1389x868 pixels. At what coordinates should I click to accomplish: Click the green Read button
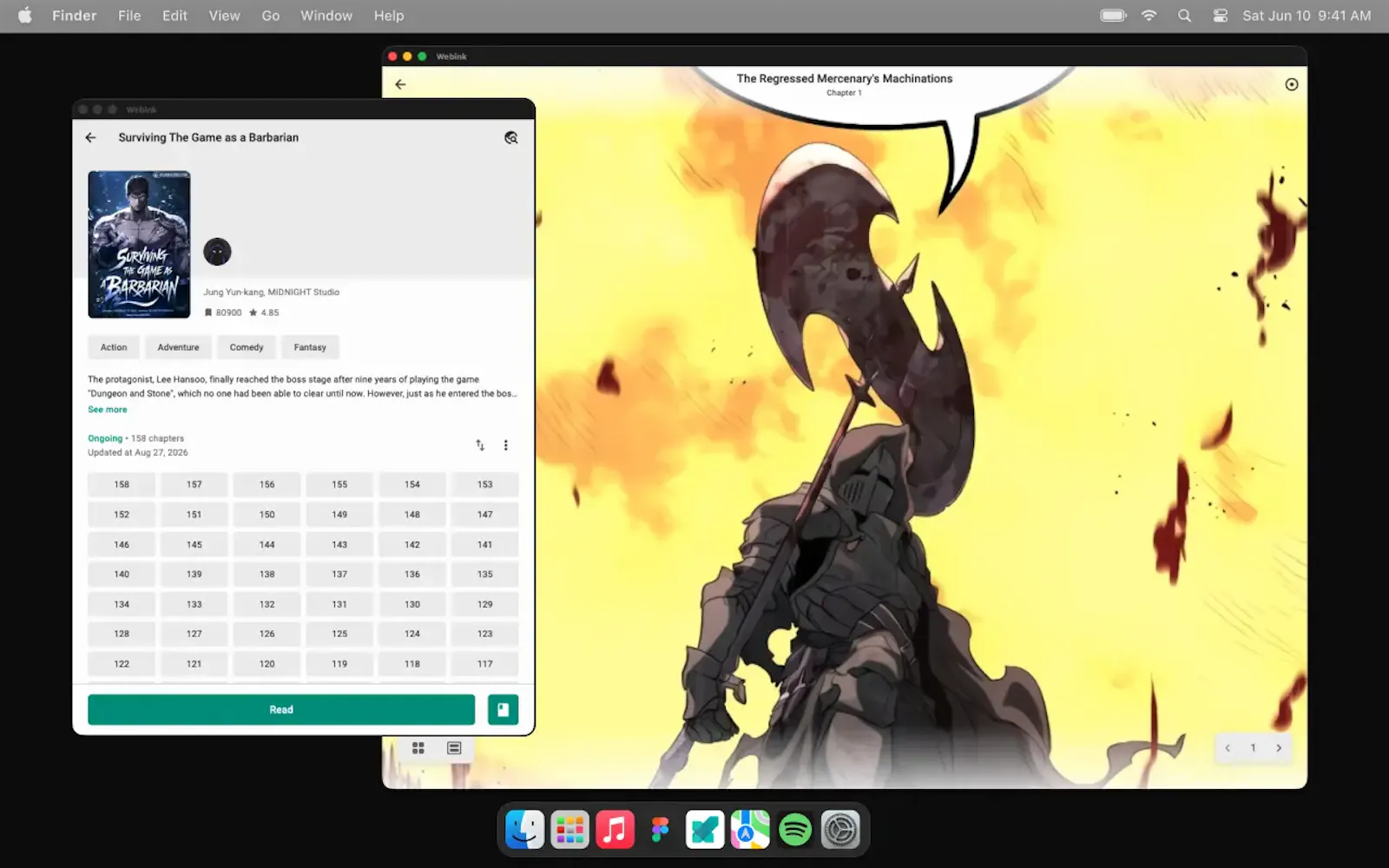pos(281,709)
